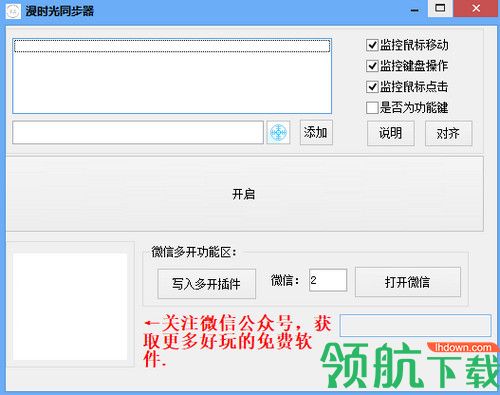Click 打开微信 button

click(408, 282)
